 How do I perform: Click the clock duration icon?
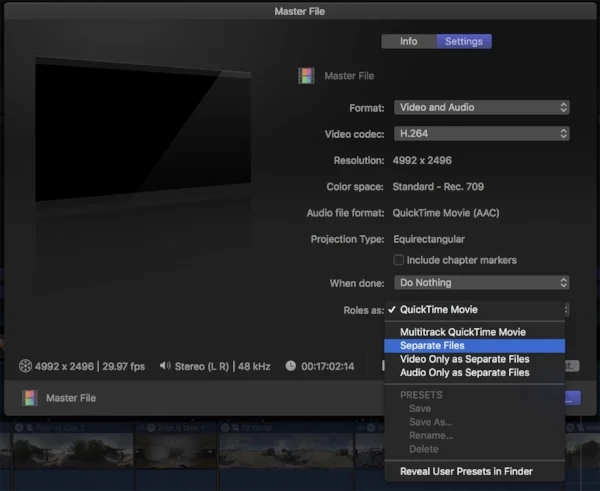click(x=291, y=366)
